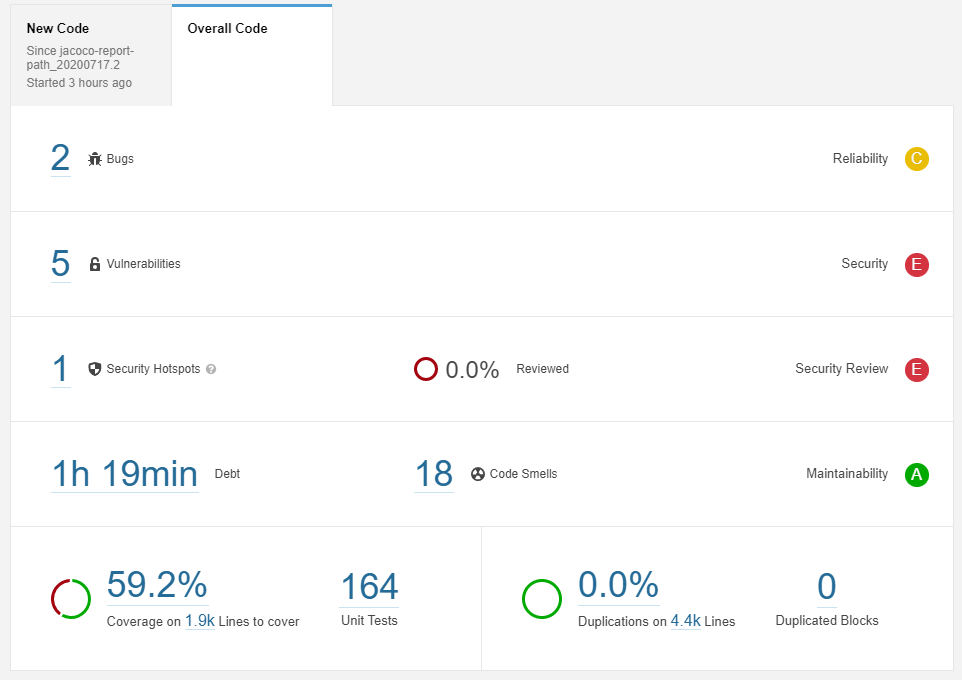Open the 1 security hotspot link
The image size is (962, 680).
[x=61, y=369]
